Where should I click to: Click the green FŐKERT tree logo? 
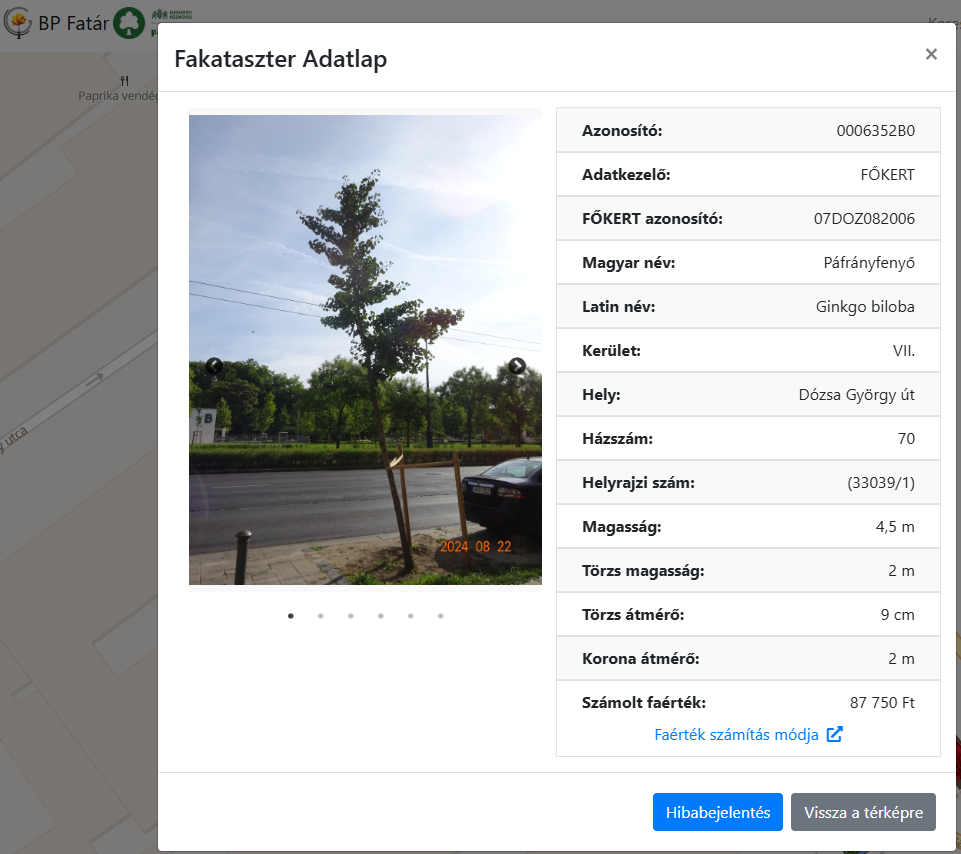(x=128, y=22)
